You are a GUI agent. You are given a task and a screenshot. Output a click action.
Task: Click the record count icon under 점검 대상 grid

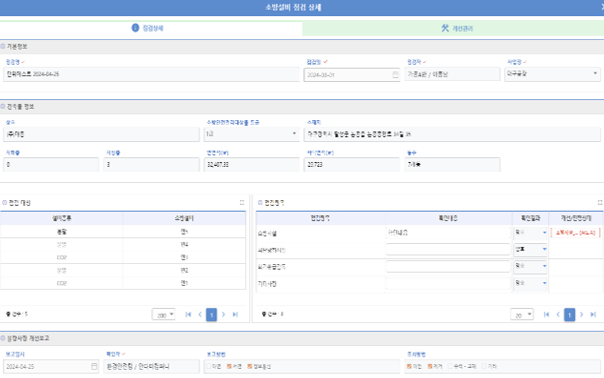click(8, 314)
